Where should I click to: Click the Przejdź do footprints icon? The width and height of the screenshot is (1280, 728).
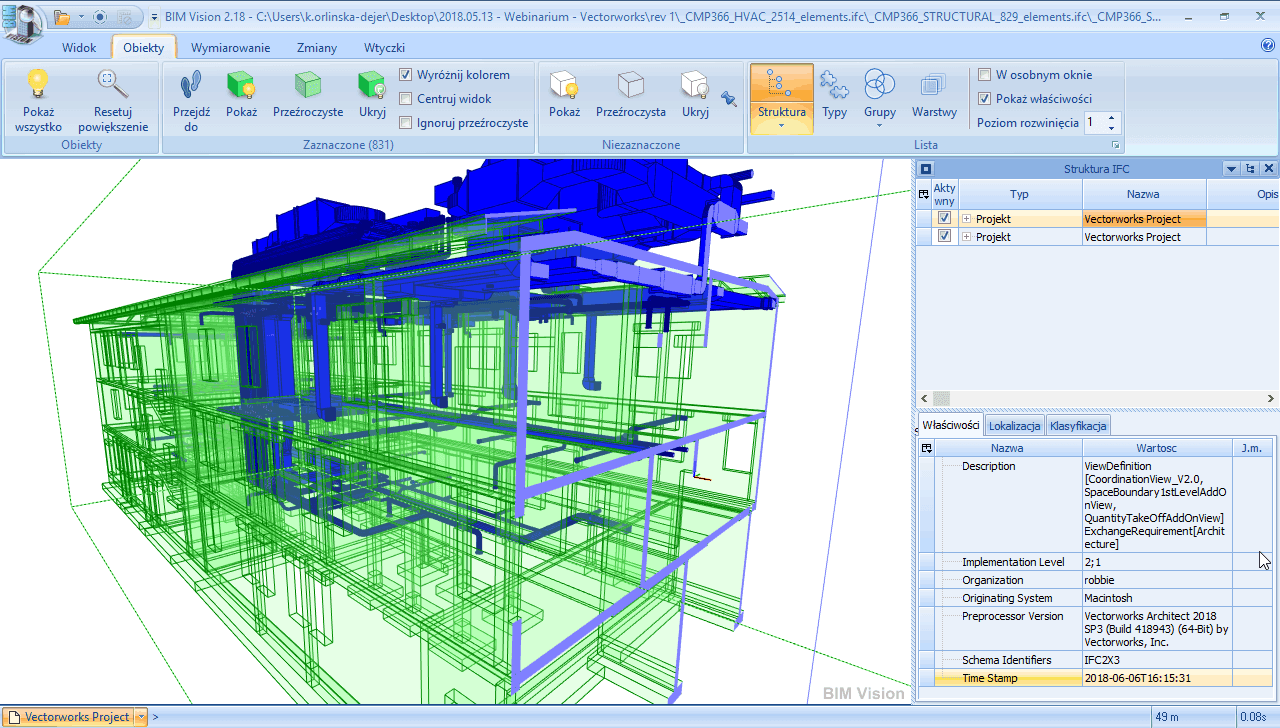click(x=191, y=84)
